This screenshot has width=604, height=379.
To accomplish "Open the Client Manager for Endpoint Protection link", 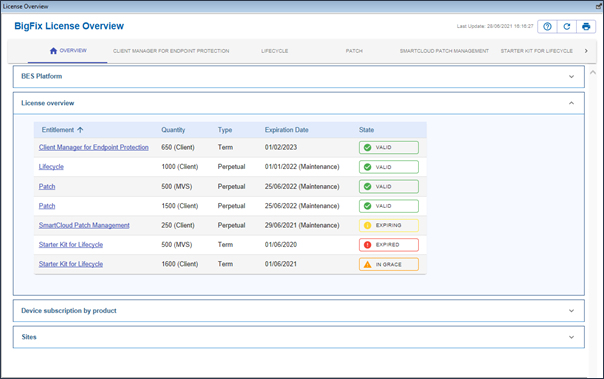I will [94, 147].
